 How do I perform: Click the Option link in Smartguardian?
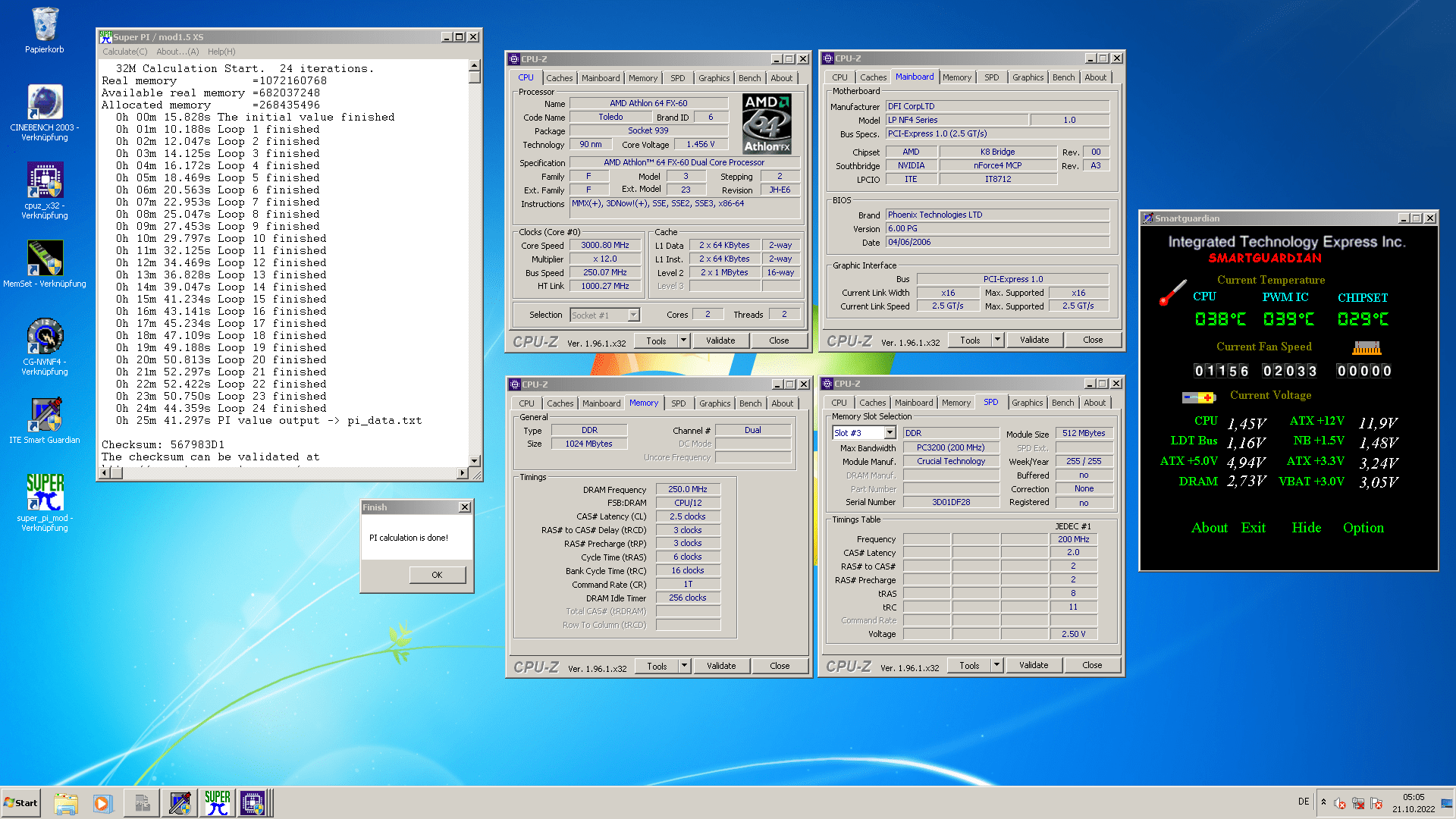pos(1363,528)
